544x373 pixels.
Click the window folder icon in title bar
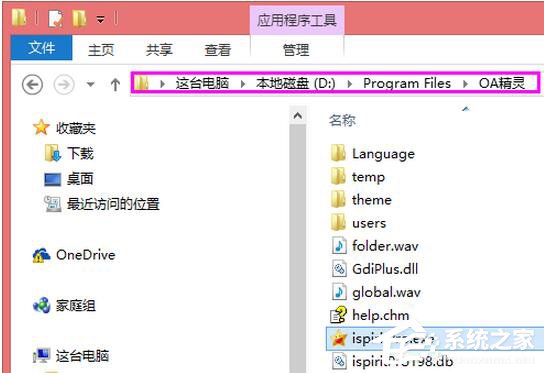pos(19,18)
